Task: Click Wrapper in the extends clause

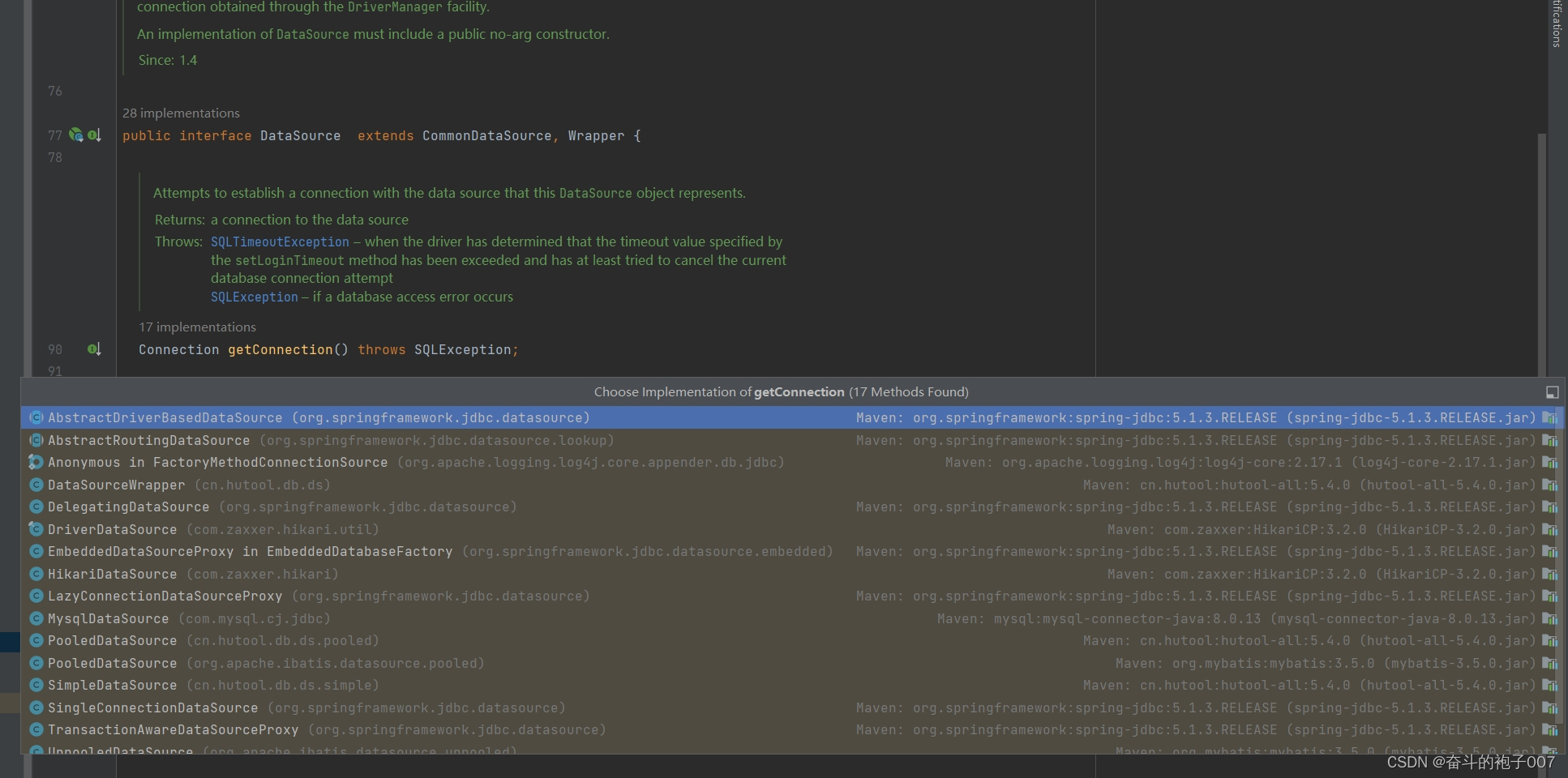Action: pyautogui.click(x=596, y=135)
